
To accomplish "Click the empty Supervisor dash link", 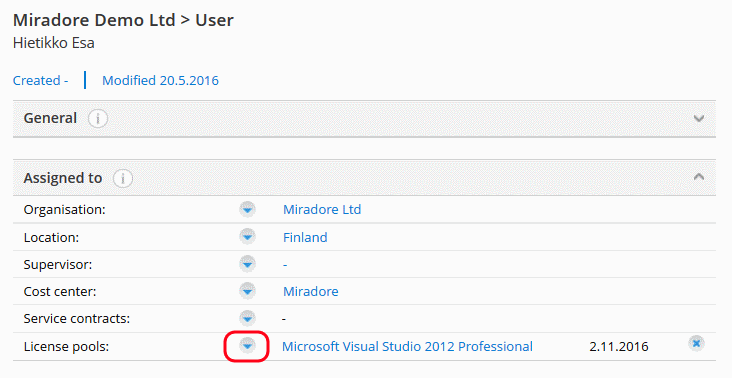I will pyautogui.click(x=285, y=265).
